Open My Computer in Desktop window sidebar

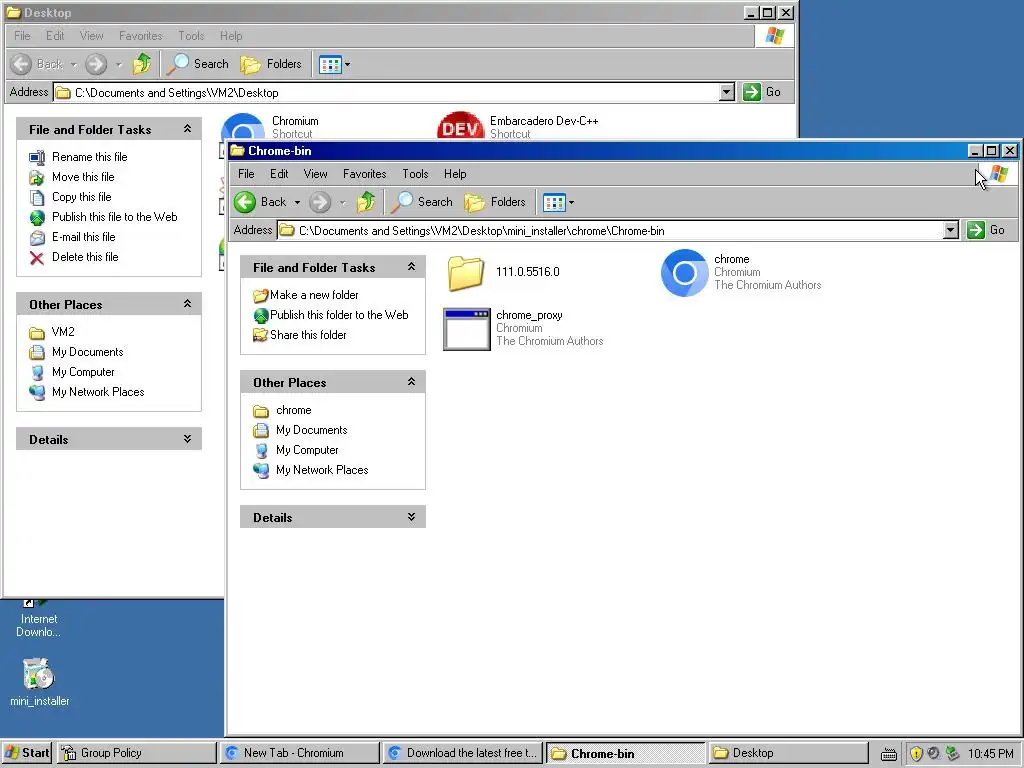pos(83,372)
